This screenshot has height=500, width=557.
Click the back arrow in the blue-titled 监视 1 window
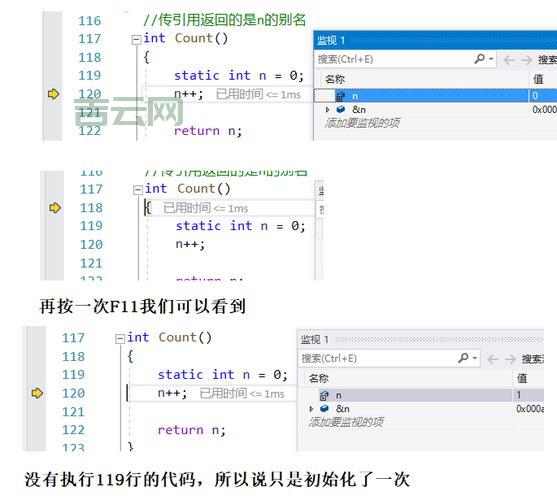[x=509, y=60]
